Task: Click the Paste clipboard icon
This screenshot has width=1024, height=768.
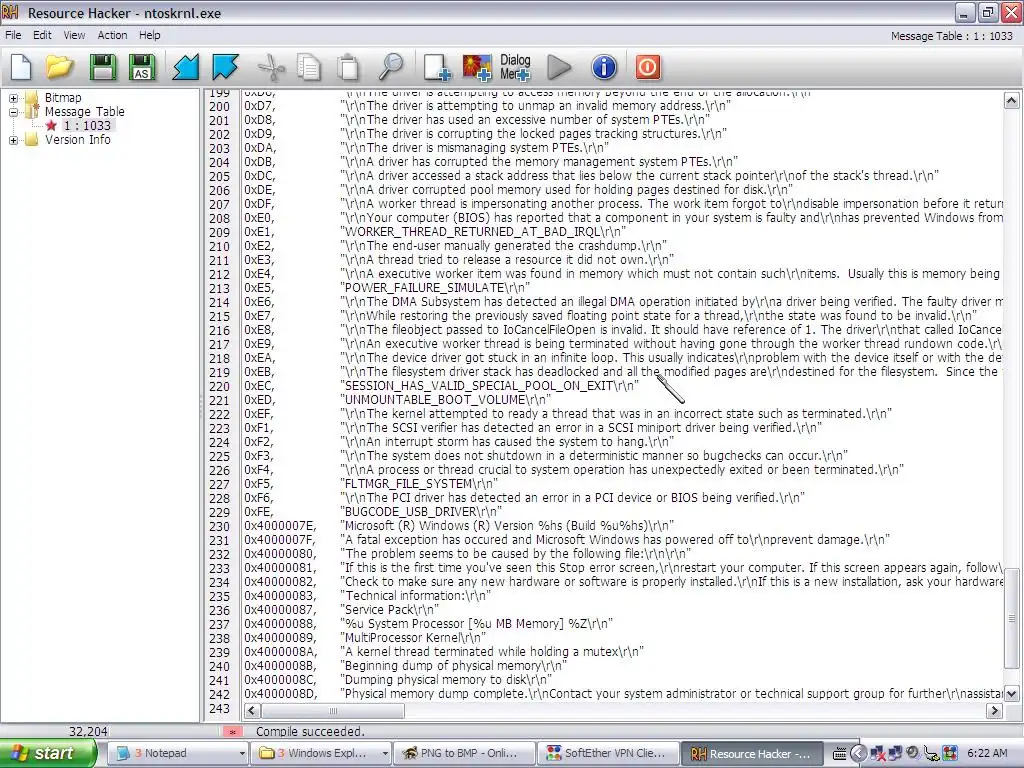Action: 348,67
